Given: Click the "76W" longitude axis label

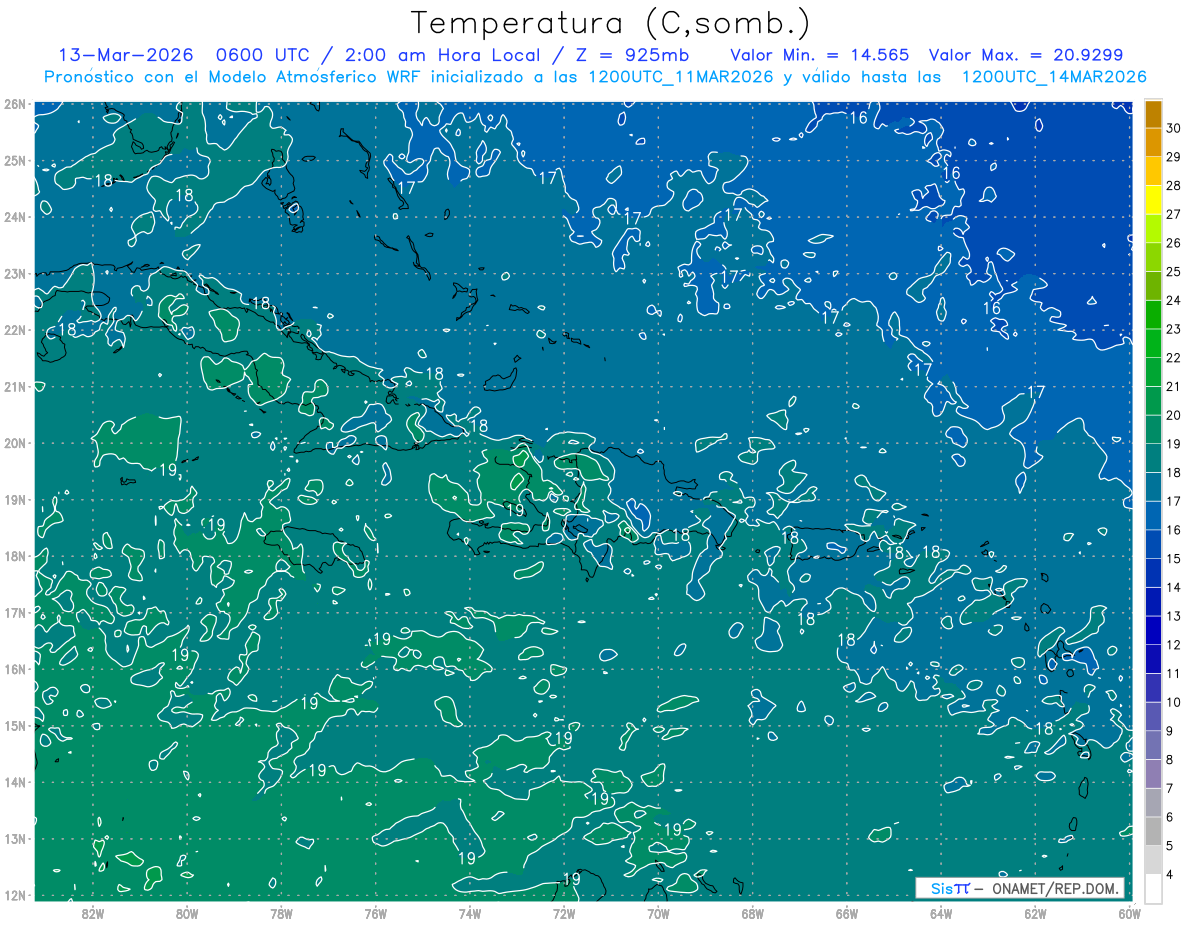Looking at the screenshot, I should tap(375, 912).
